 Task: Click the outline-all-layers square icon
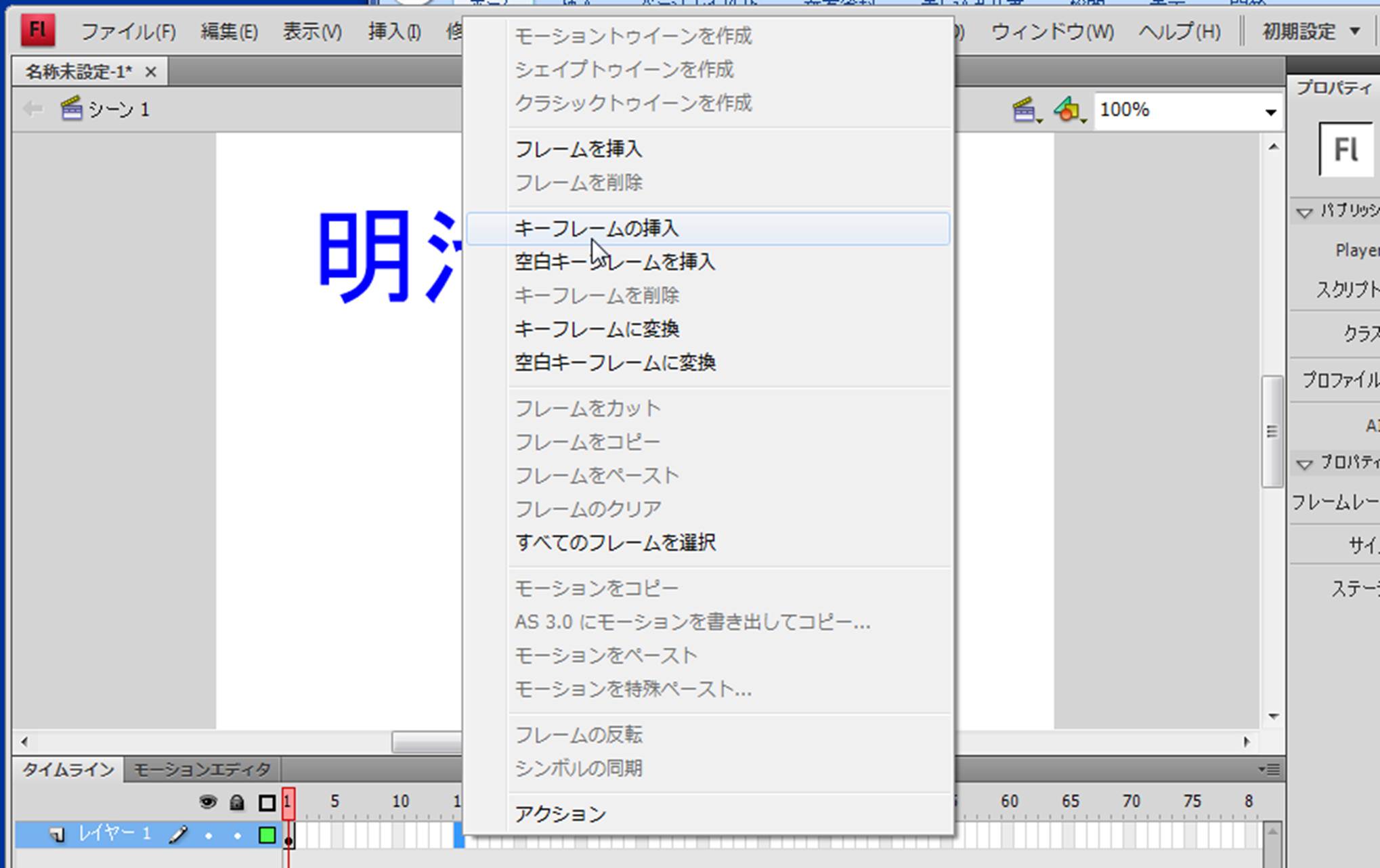(267, 803)
